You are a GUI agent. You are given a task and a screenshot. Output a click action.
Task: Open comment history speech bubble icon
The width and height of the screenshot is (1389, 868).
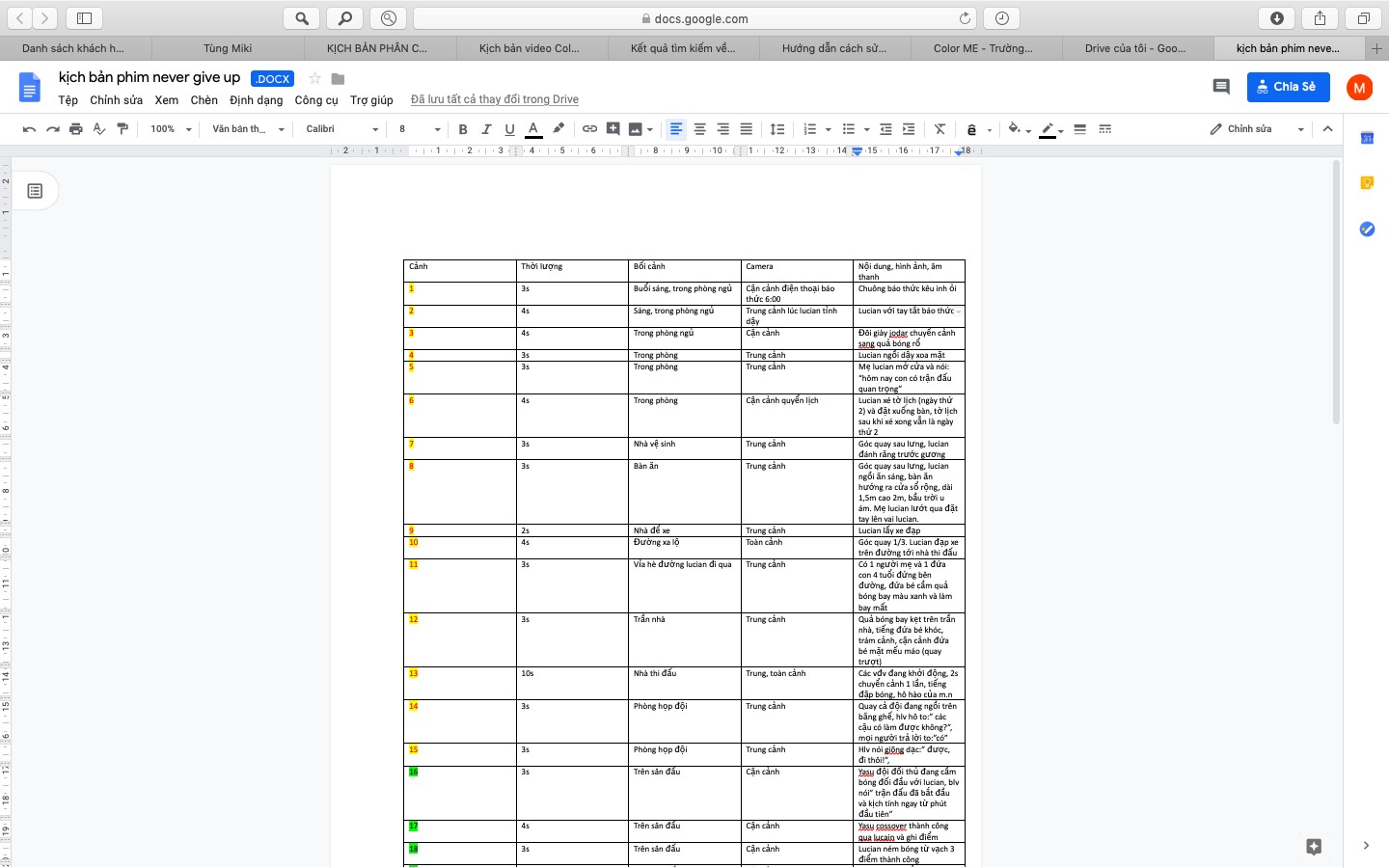click(x=1221, y=87)
